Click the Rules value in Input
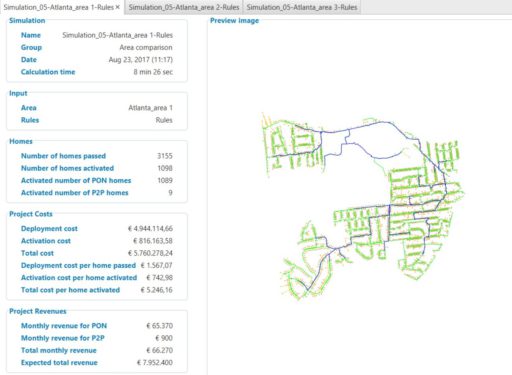This screenshot has height=375, width=512. coord(164,120)
